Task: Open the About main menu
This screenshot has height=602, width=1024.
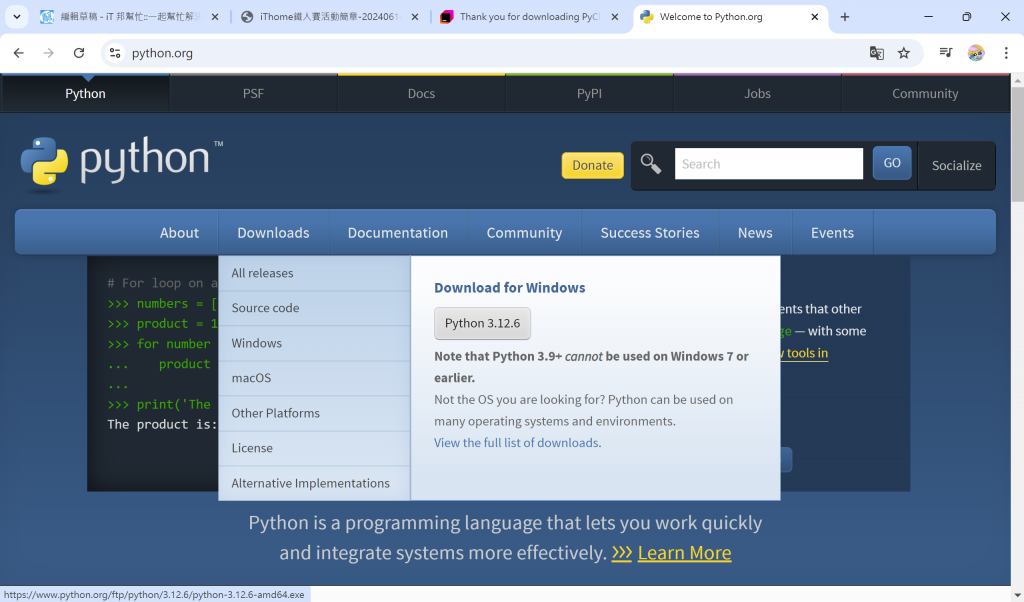Action: click(x=180, y=232)
